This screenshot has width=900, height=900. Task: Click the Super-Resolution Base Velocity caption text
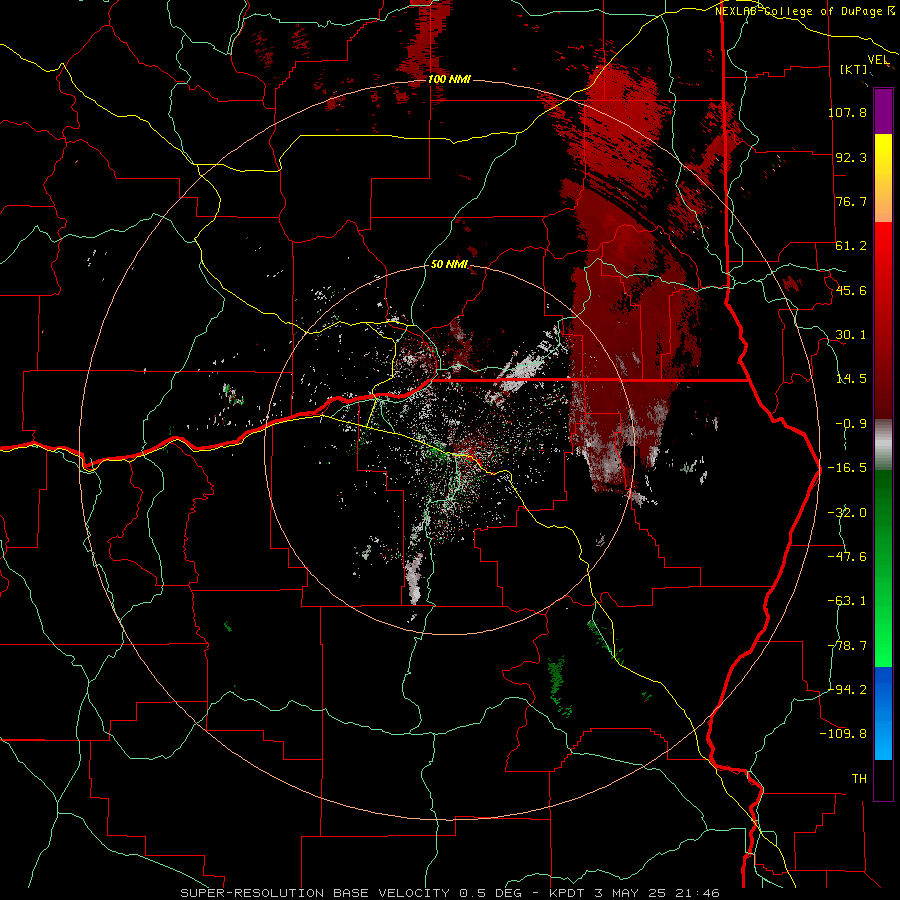click(x=449, y=893)
